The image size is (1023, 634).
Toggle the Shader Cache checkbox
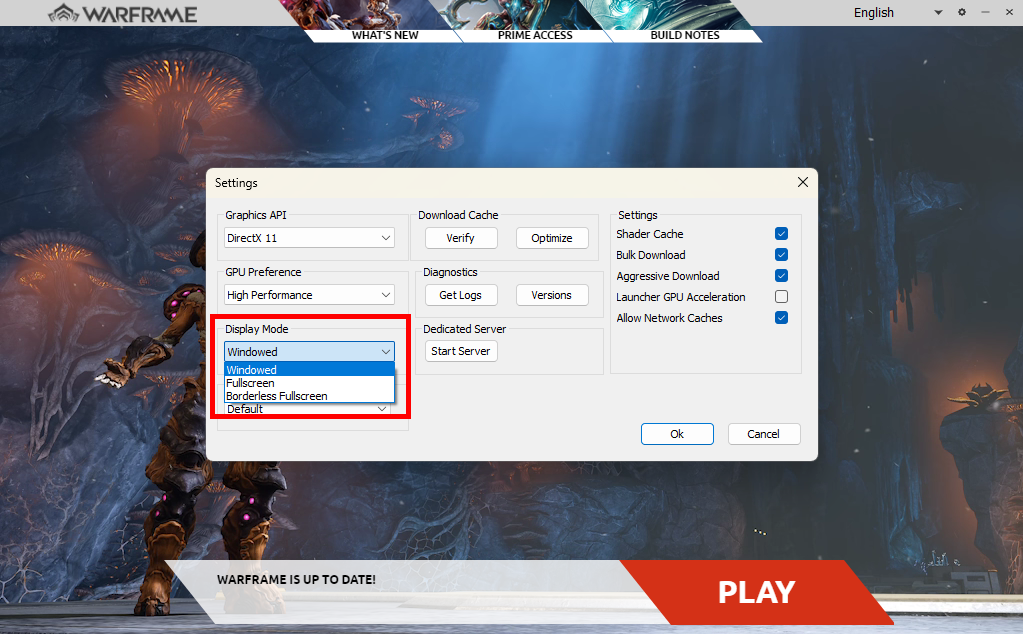click(x=781, y=234)
